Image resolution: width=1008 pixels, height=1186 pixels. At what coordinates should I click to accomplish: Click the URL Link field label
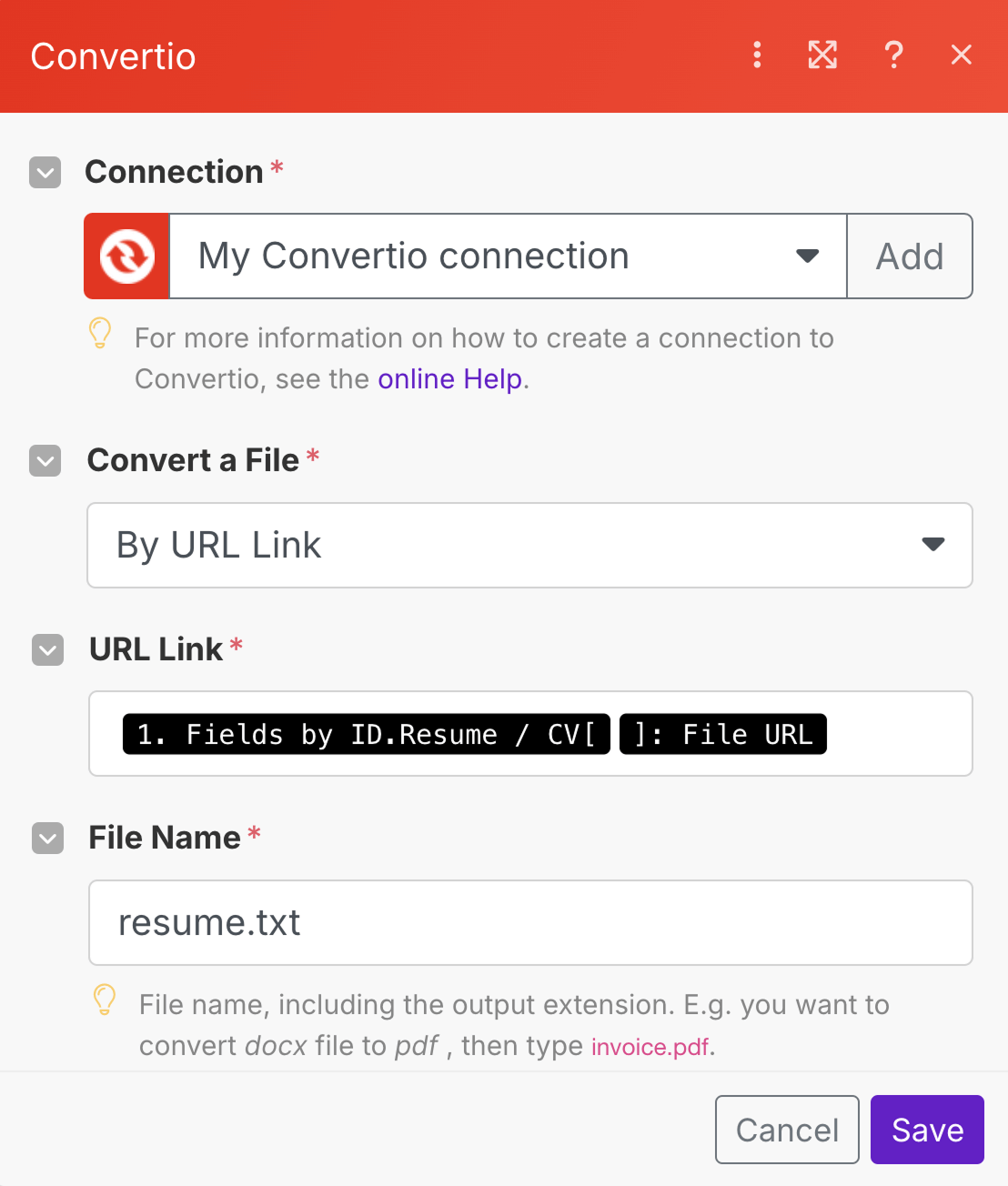pyautogui.click(x=156, y=649)
